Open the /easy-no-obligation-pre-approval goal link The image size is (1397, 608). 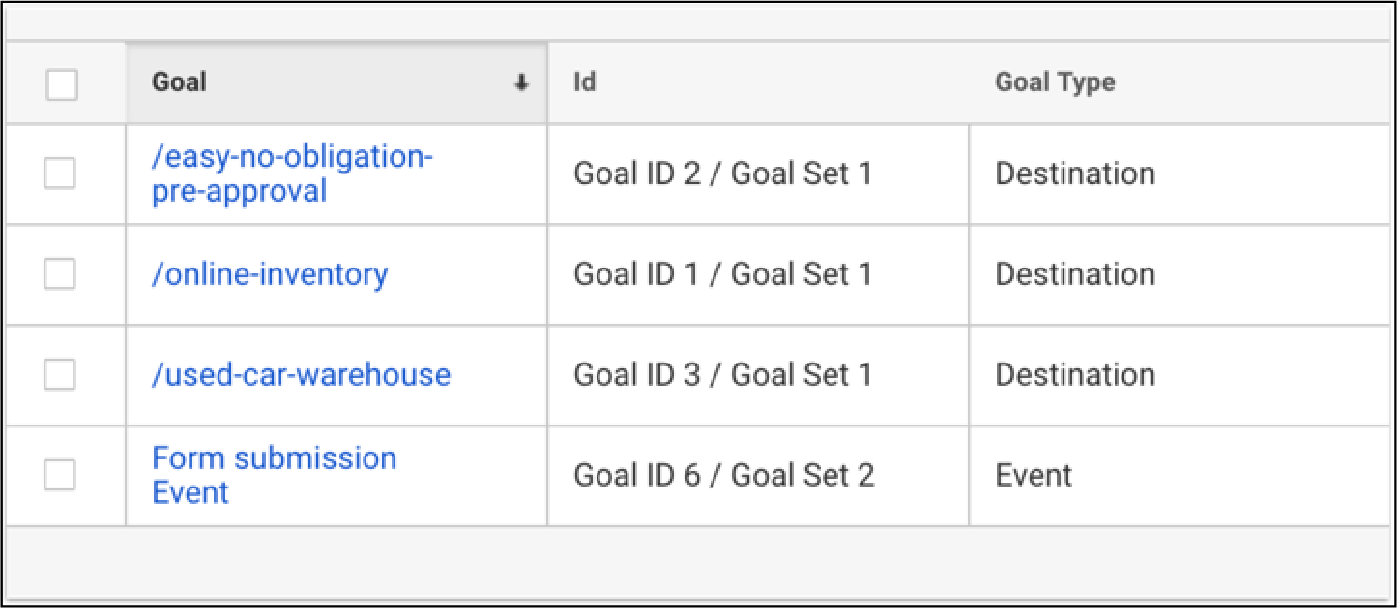click(x=293, y=174)
